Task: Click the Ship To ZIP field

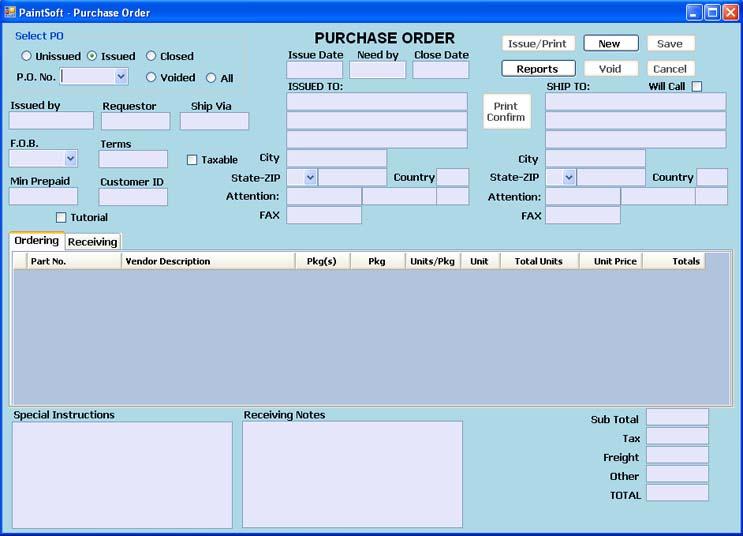Action: coord(611,177)
